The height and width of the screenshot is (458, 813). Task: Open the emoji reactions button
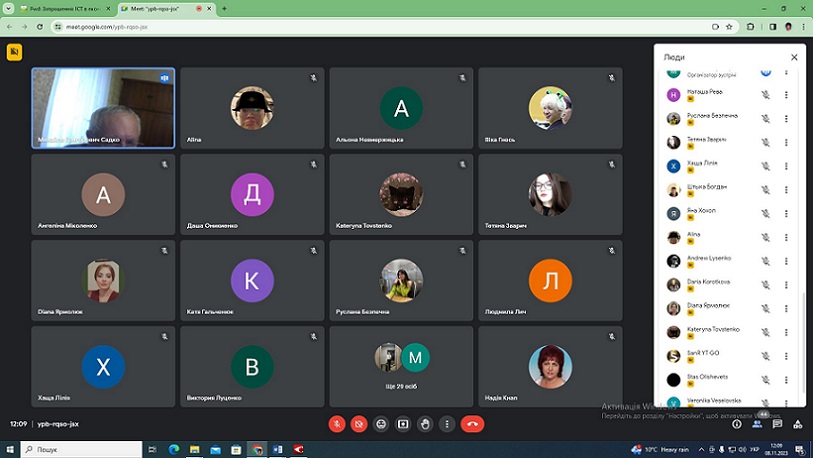[x=381, y=424]
